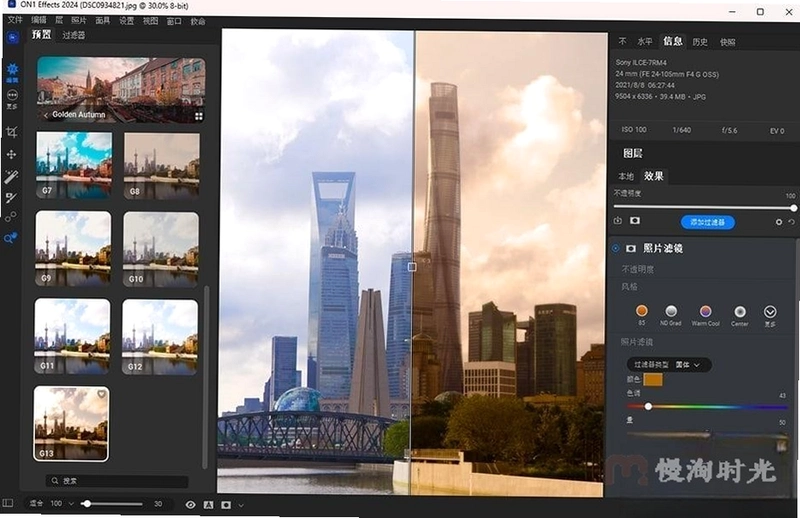Apply the G8 preset thumbnail
The height and width of the screenshot is (518, 800).
pyautogui.click(x=162, y=166)
